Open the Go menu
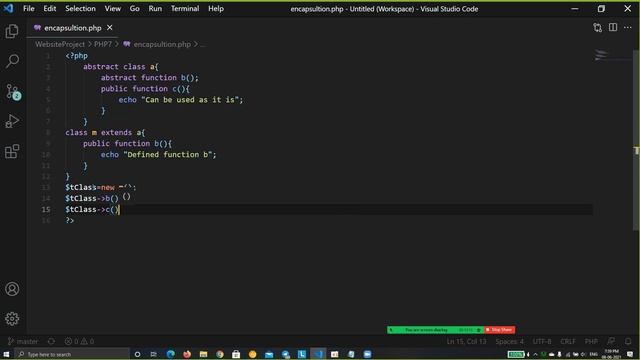The image size is (640, 360). click(134, 9)
